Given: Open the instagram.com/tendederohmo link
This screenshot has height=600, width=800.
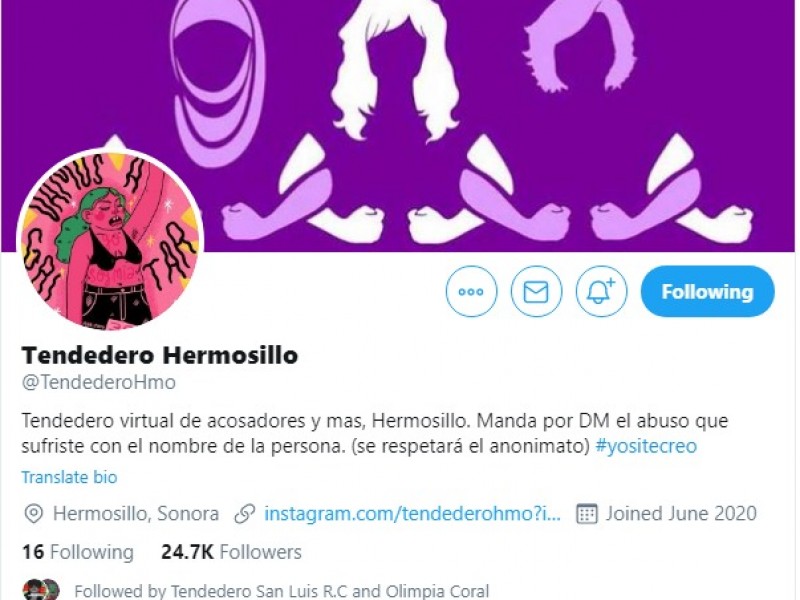Looking at the screenshot, I should click(x=412, y=513).
